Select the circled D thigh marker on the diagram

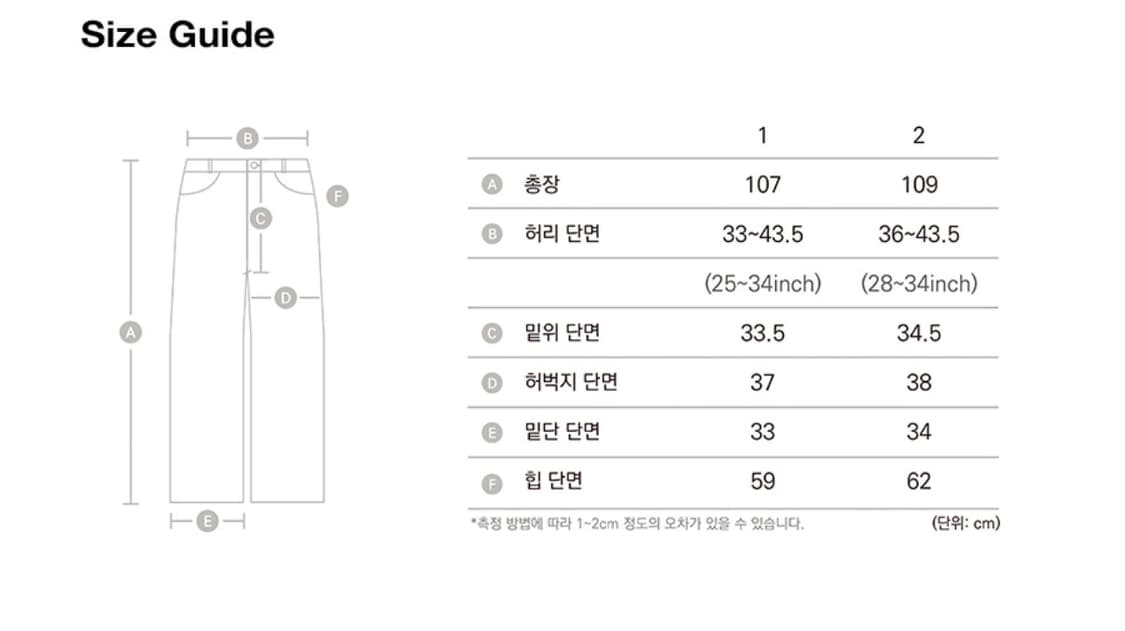click(286, 297)
